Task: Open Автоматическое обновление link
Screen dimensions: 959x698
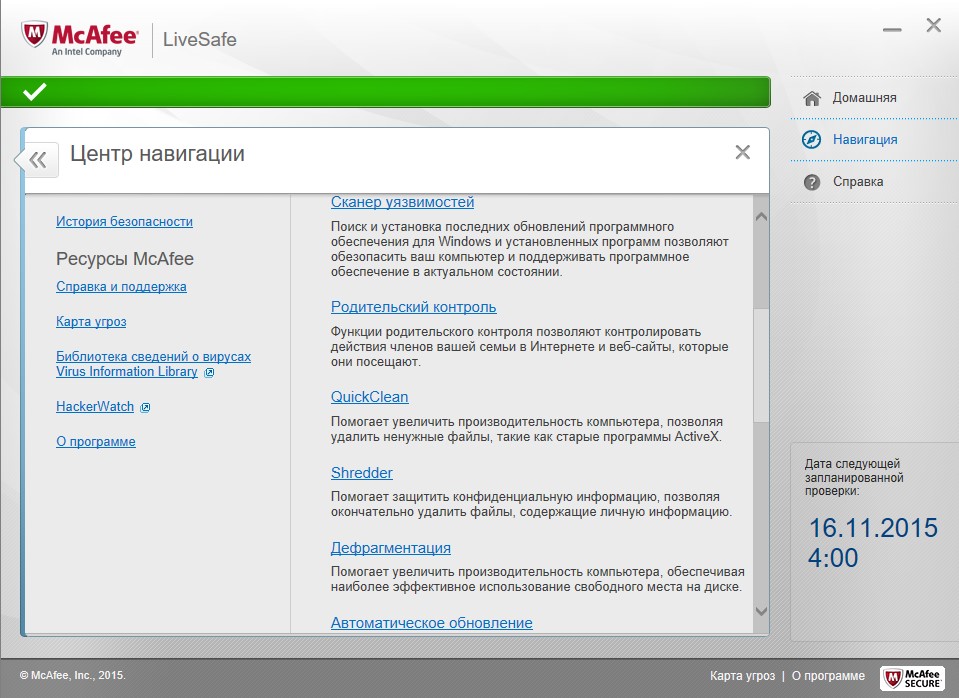Action: [432, 623]
